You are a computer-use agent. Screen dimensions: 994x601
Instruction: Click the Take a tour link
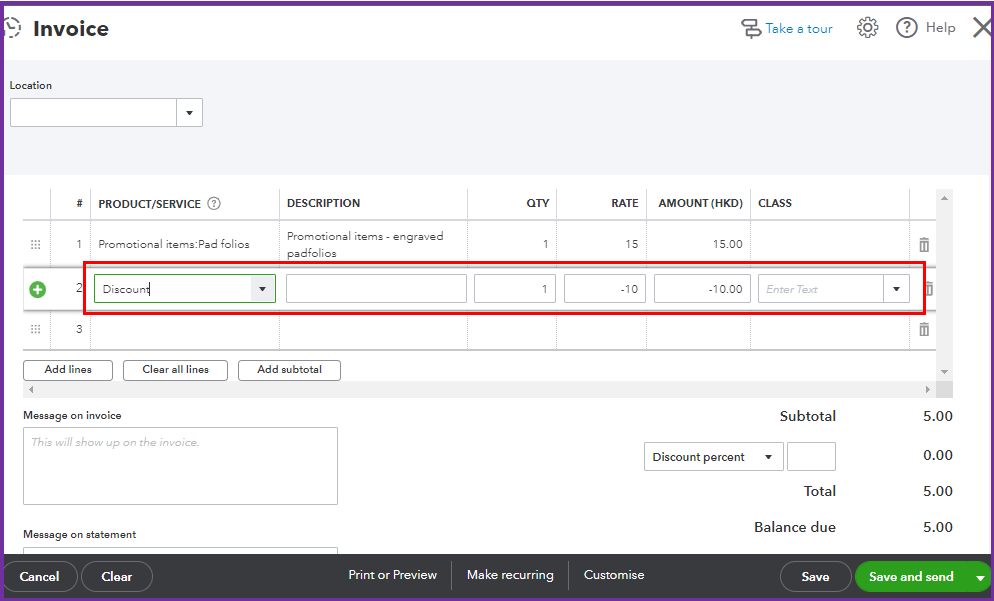(799, 29)
